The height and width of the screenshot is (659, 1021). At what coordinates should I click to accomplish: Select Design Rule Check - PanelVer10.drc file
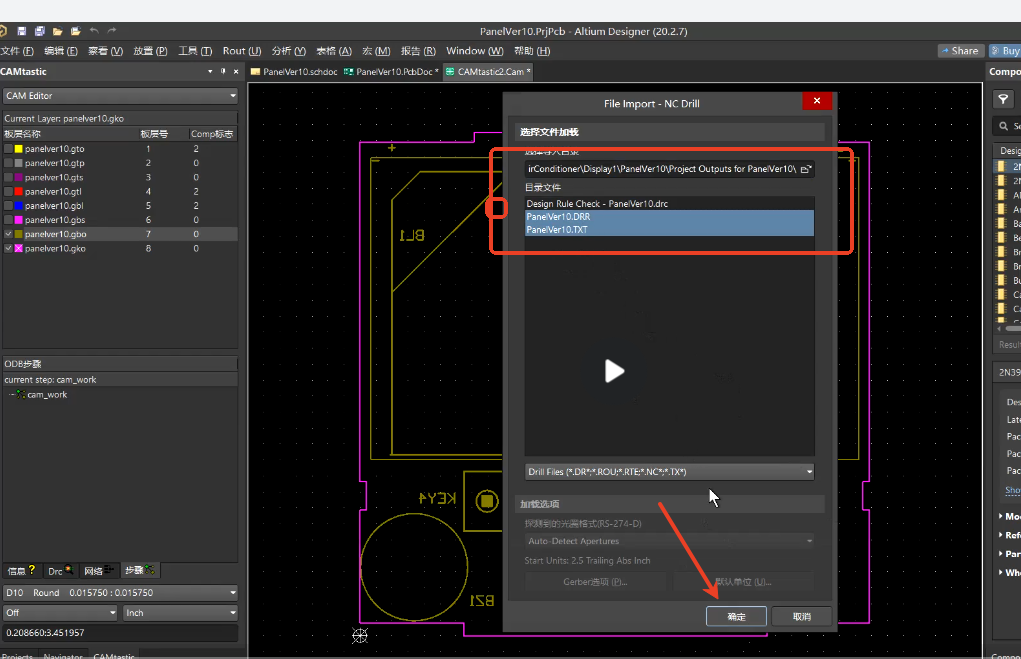pyautogui.click(x=669, y=204)
